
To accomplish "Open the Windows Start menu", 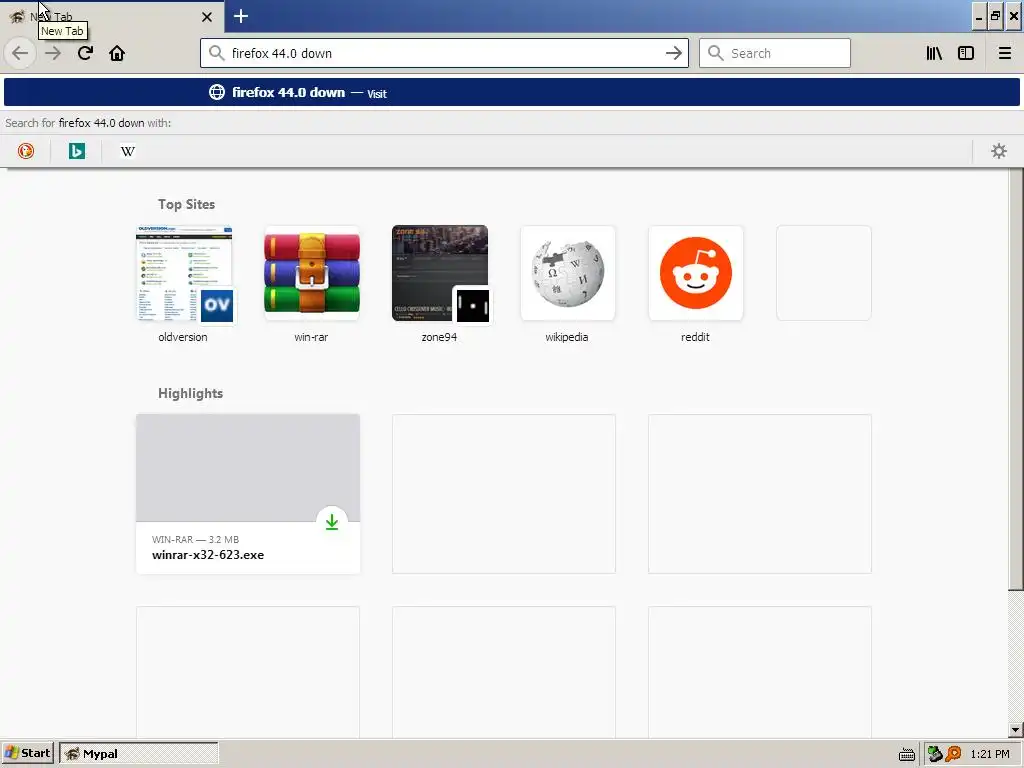I will [27, 753].
